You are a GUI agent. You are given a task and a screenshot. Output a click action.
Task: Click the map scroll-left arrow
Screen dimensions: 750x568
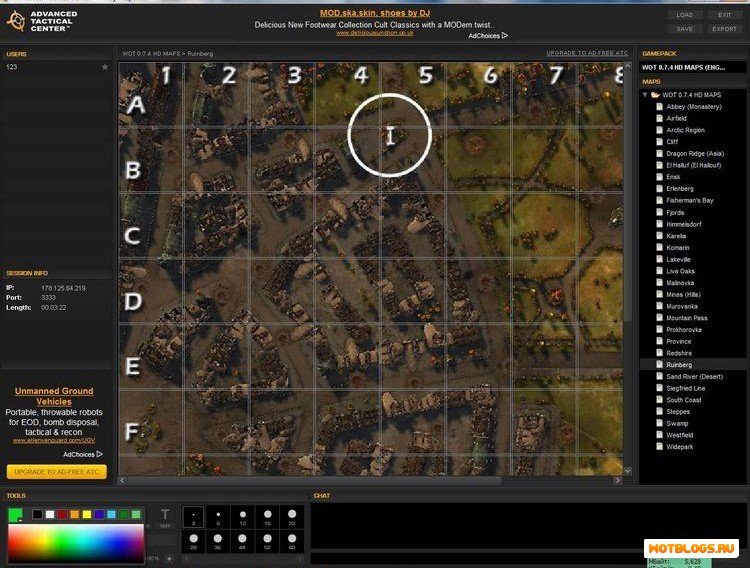pos(122,480)
